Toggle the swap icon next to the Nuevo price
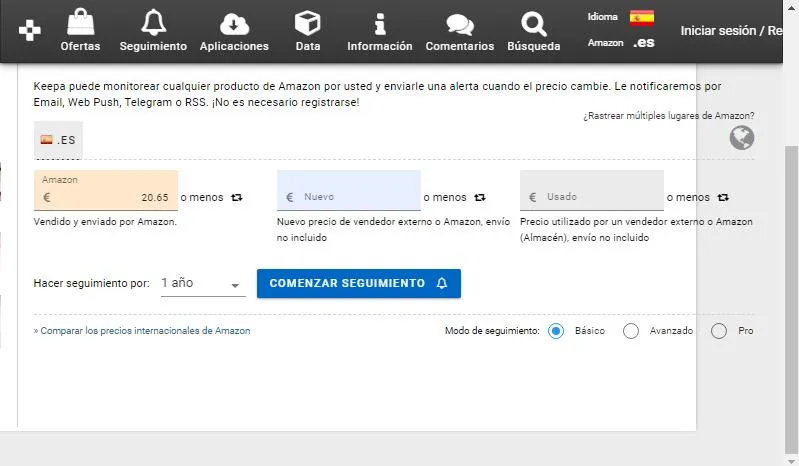 click(480, 197)
